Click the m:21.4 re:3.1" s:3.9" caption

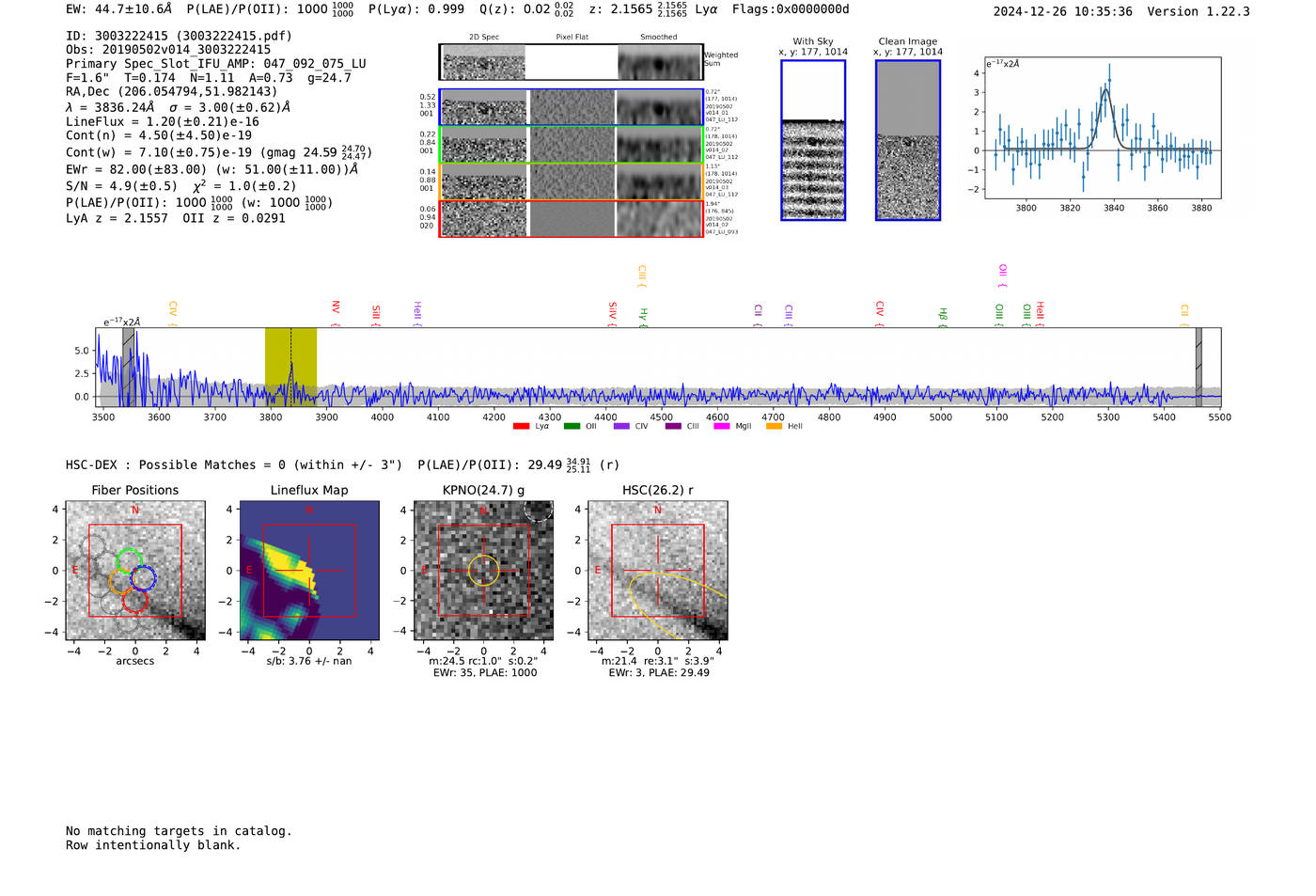point(658,661)
